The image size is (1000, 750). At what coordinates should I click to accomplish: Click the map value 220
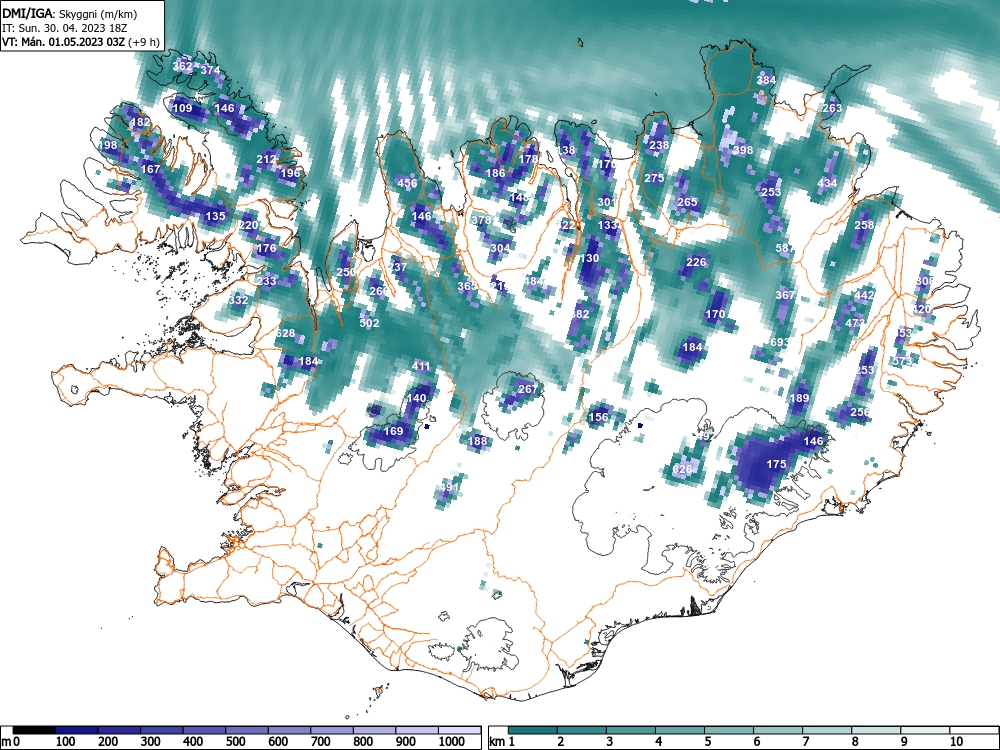click(x=248, y=225)
